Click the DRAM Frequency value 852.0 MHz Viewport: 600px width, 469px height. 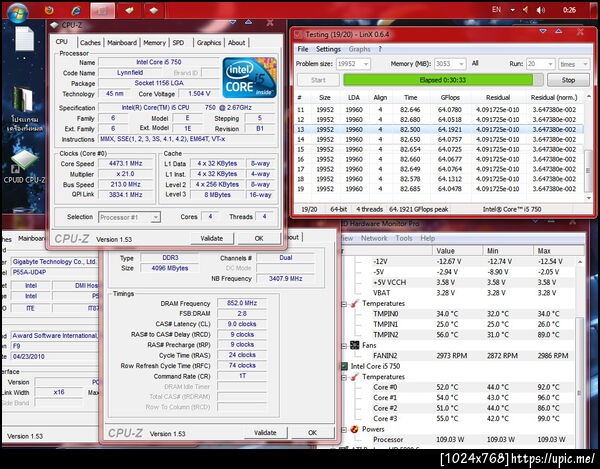[x=242, y=303]
